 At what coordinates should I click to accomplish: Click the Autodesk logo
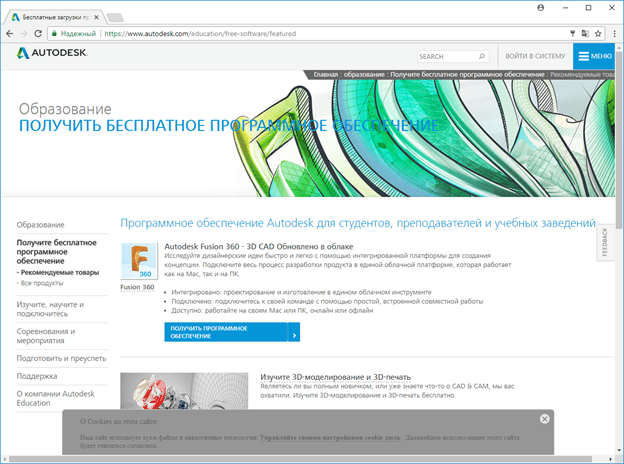pos(52,53)
